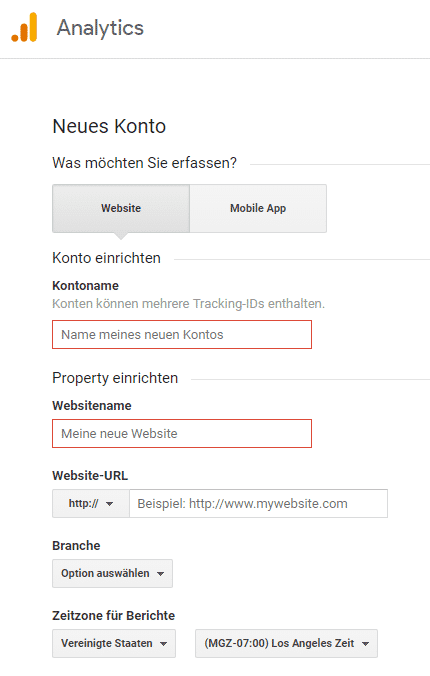
Task: Focus the Kontoname input field
Action: coord(182,335)
